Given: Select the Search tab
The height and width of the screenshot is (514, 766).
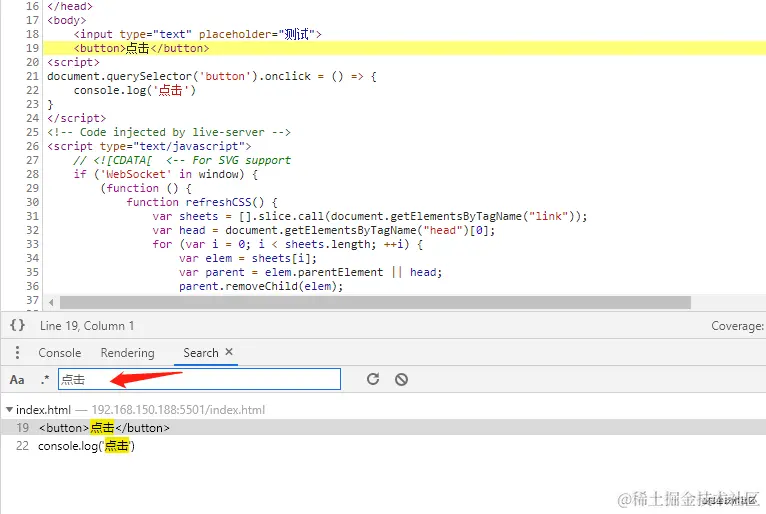Looking at the screenshot, I should [201, 353].
